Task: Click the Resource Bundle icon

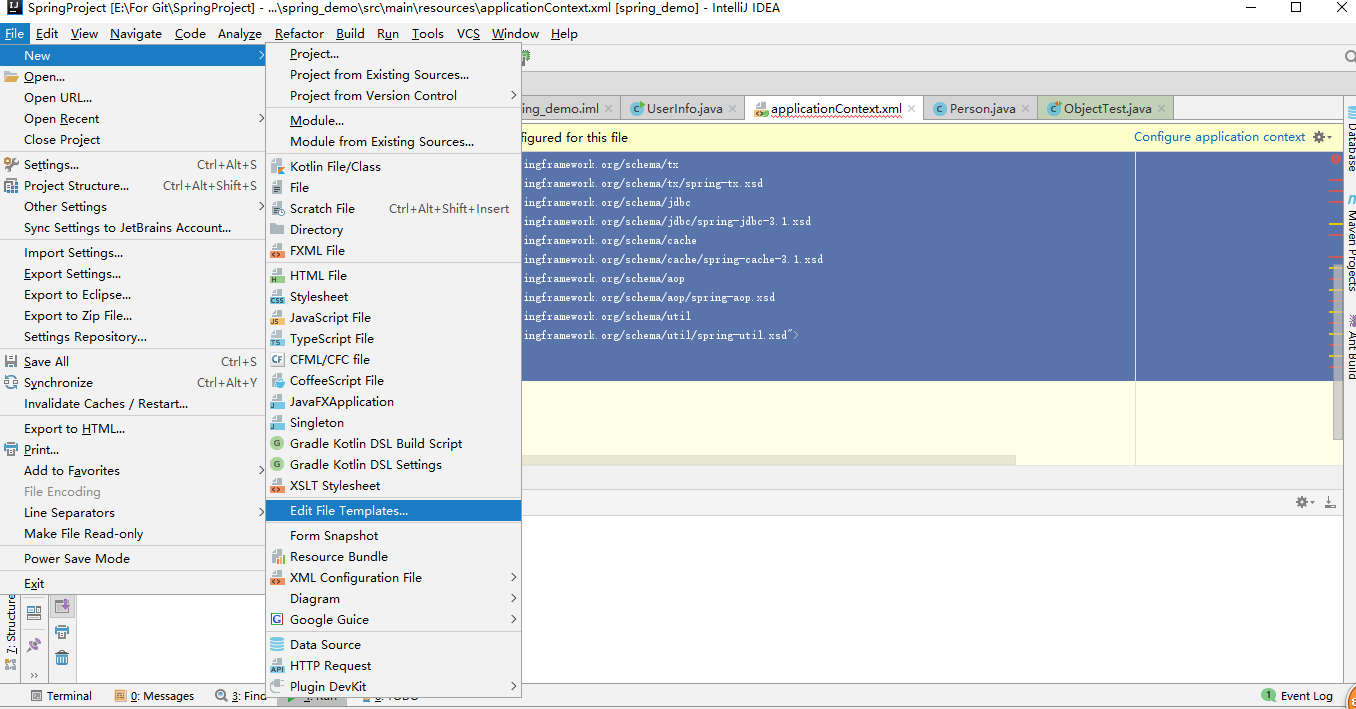Action: (277, 557)
